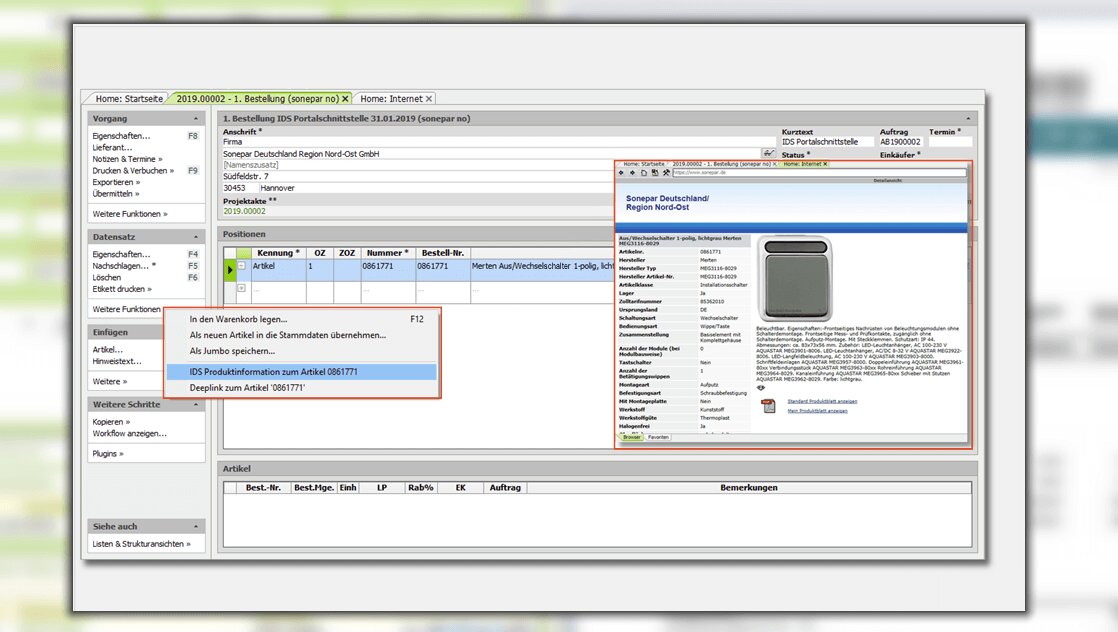Choose IDS Produktinformation zum Artikel 0861771
This screenshot has width=1118, height=632.
click(x=273, y=372)
